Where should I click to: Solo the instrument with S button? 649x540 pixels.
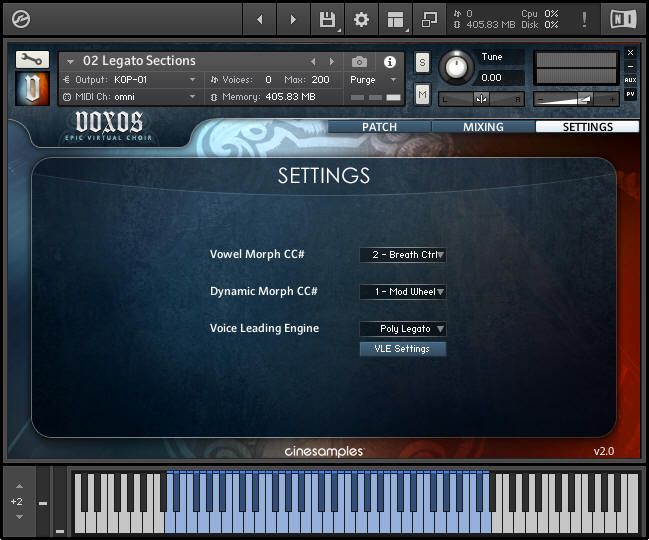tap(422, 62)
